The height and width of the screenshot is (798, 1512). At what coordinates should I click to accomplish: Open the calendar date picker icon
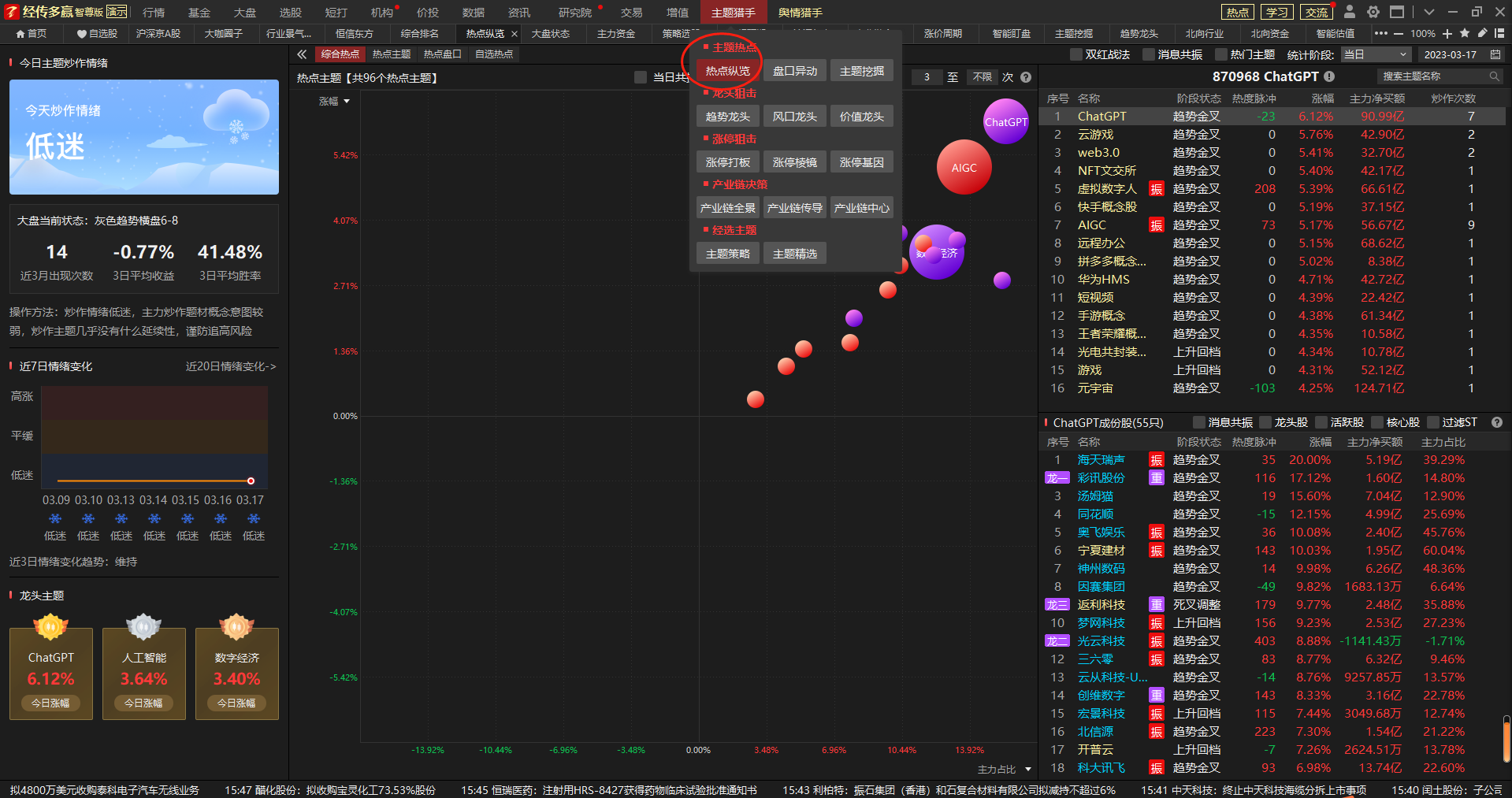pyautogui.click(x=1495, y=54)
